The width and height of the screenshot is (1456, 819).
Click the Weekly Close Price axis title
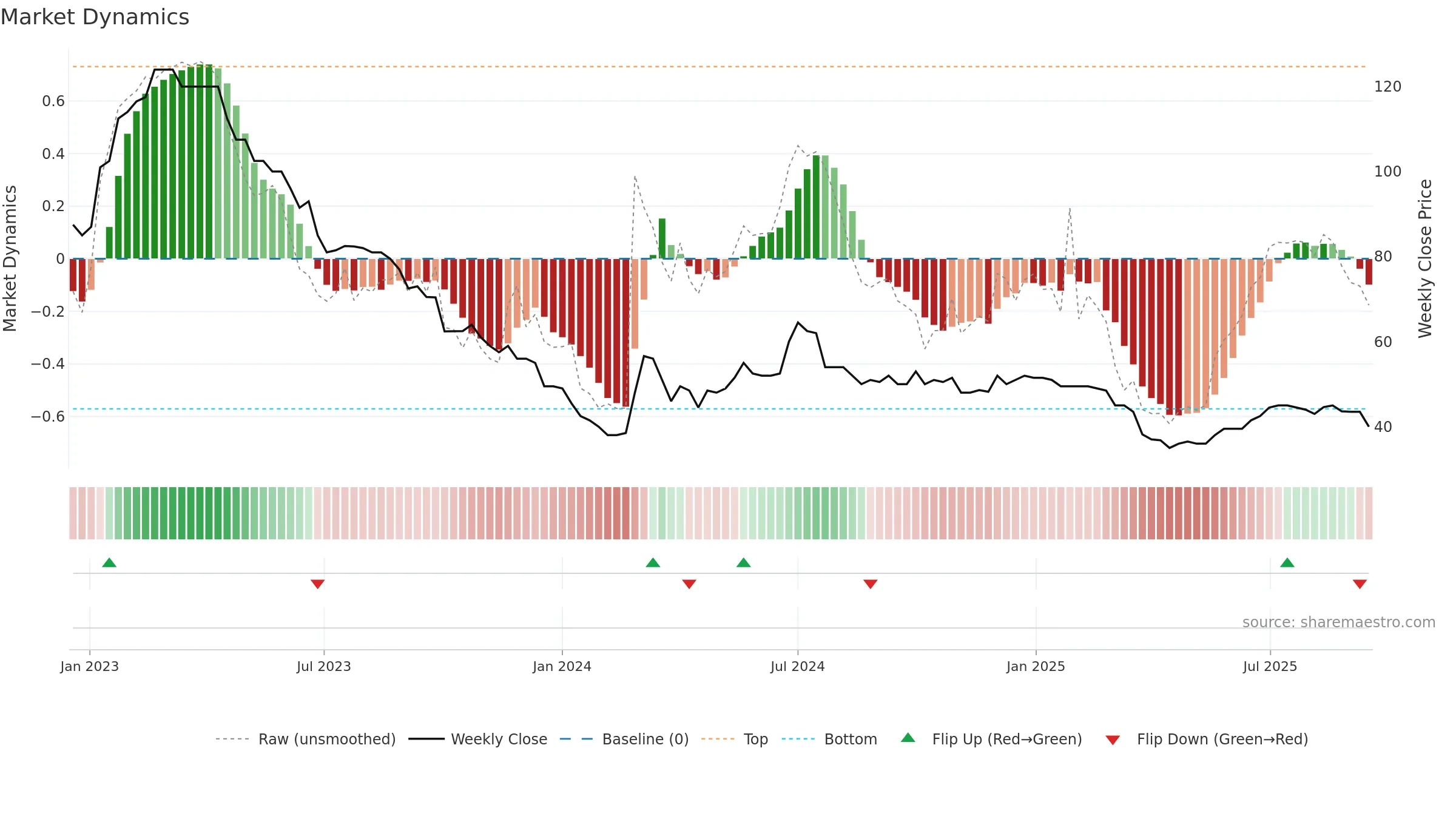1425,258
